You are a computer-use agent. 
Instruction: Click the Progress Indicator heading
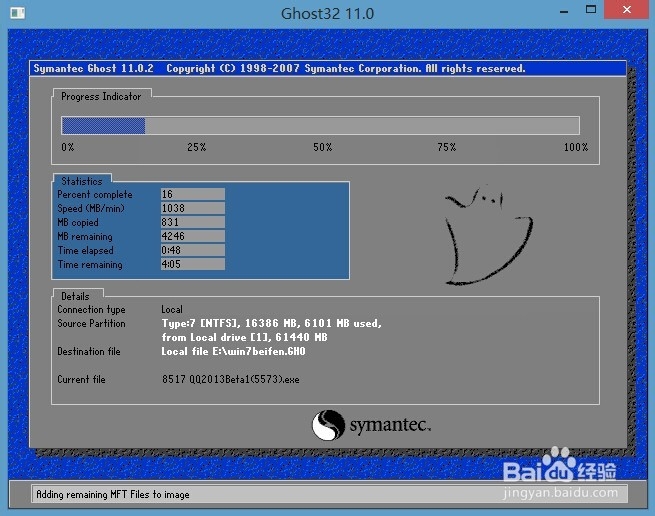pos(101,97)
